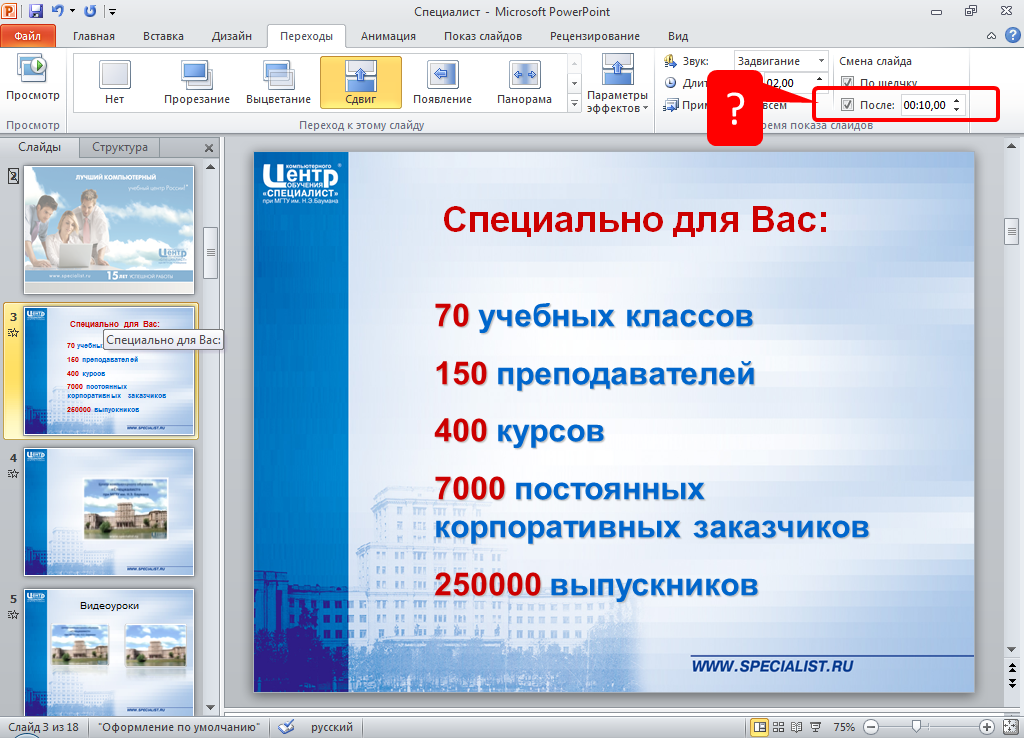
Task: Start slideshow from status bar icon
Action: coord(817,727)
